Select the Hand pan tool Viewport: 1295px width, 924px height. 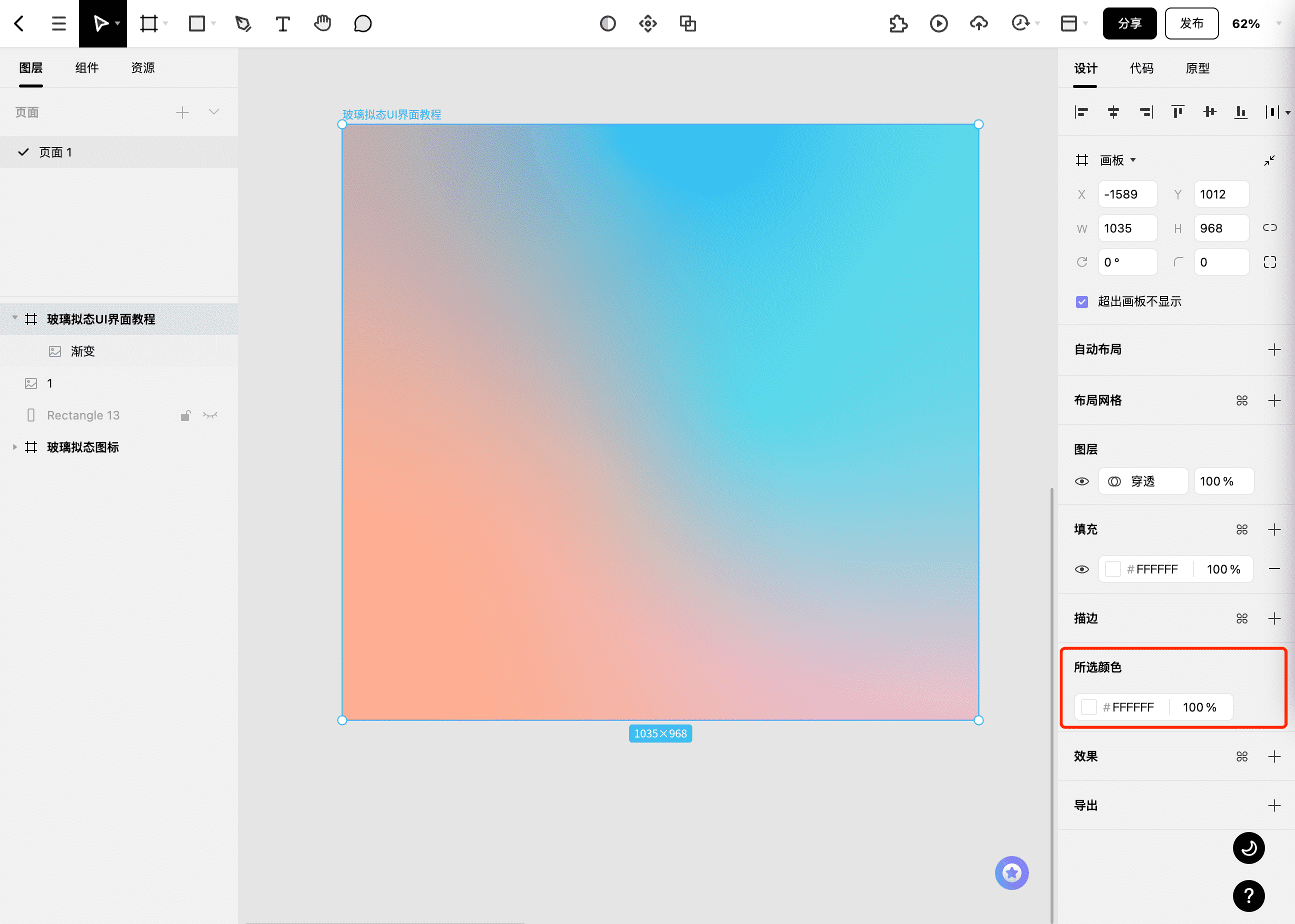[322, 23]
